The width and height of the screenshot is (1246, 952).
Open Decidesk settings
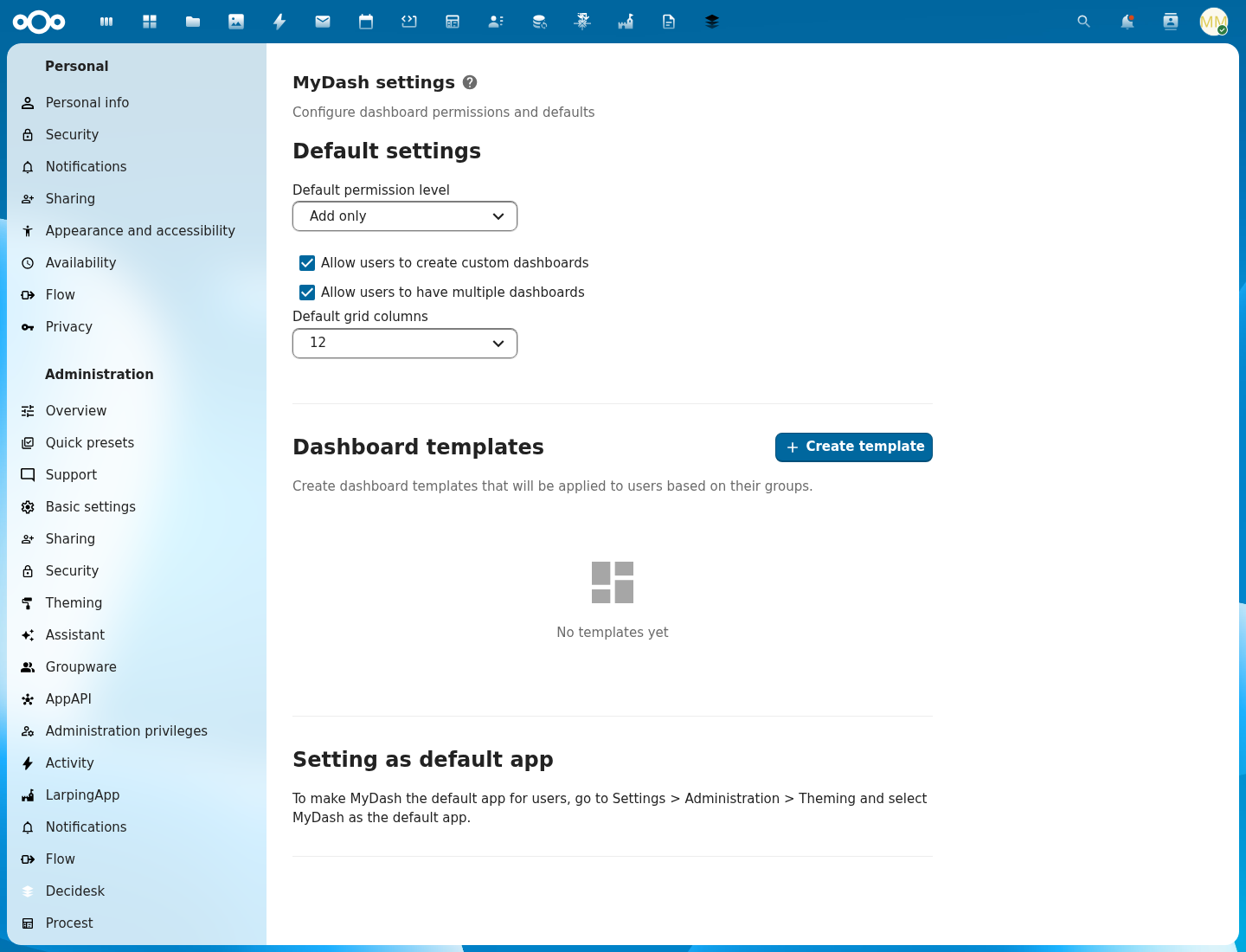(137, 891)
